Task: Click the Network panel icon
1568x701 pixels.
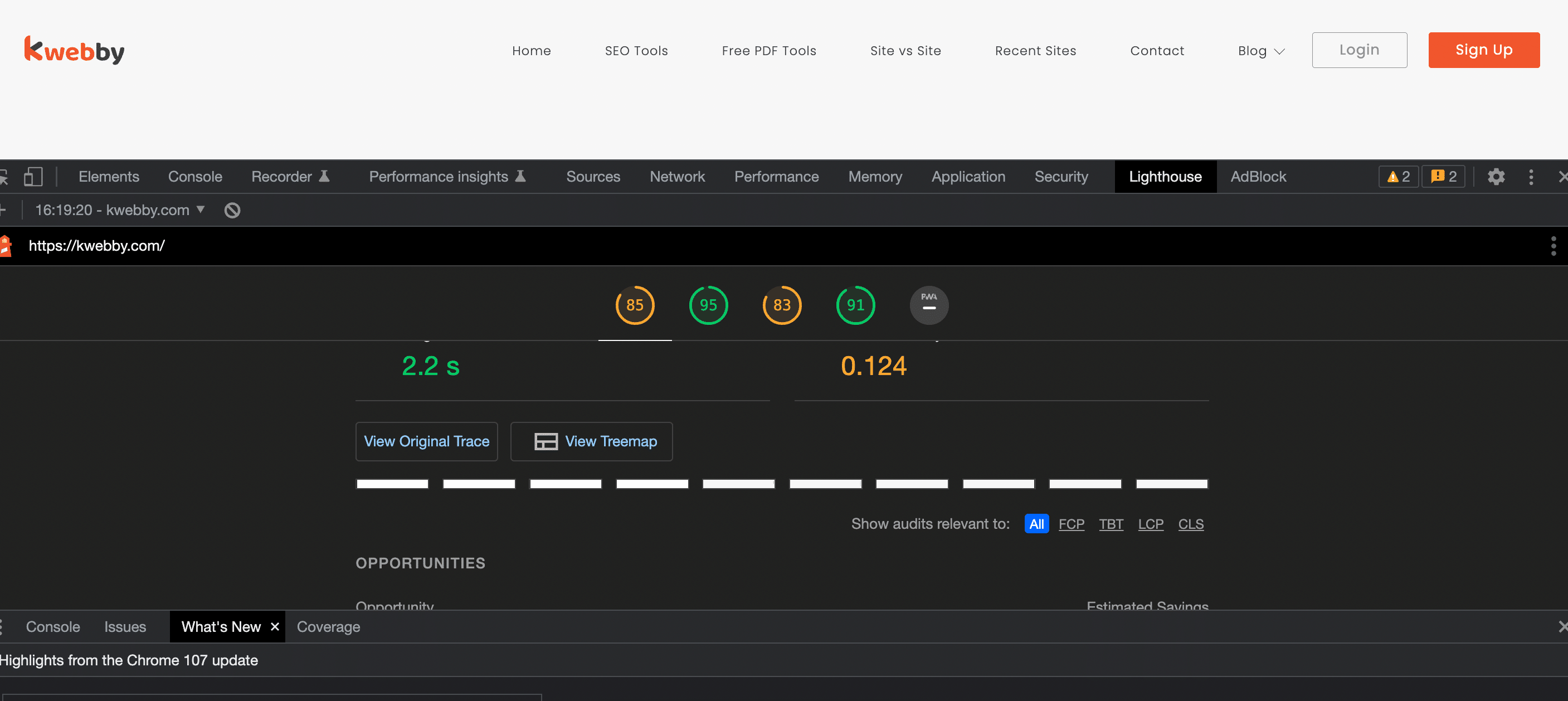Action: pos(677,177)
